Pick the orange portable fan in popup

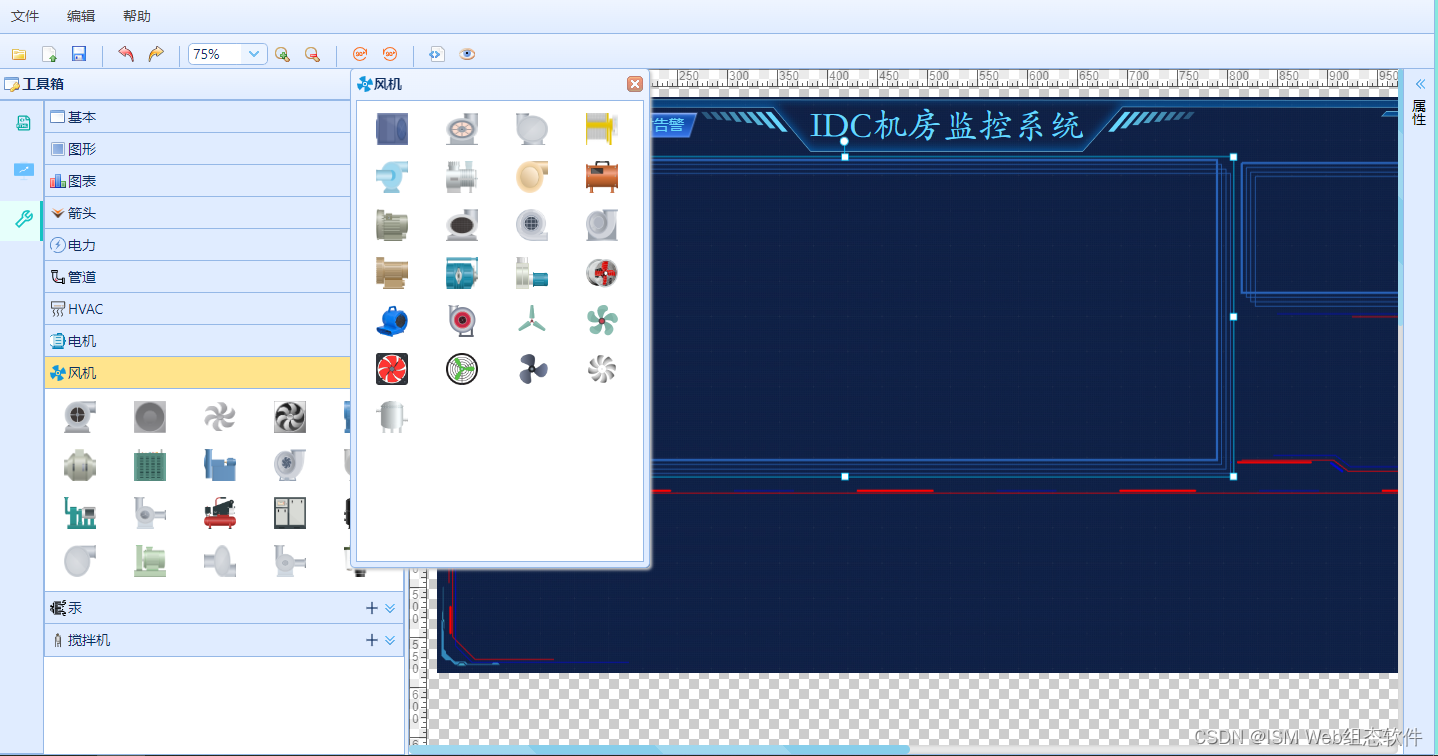point(602,177)
